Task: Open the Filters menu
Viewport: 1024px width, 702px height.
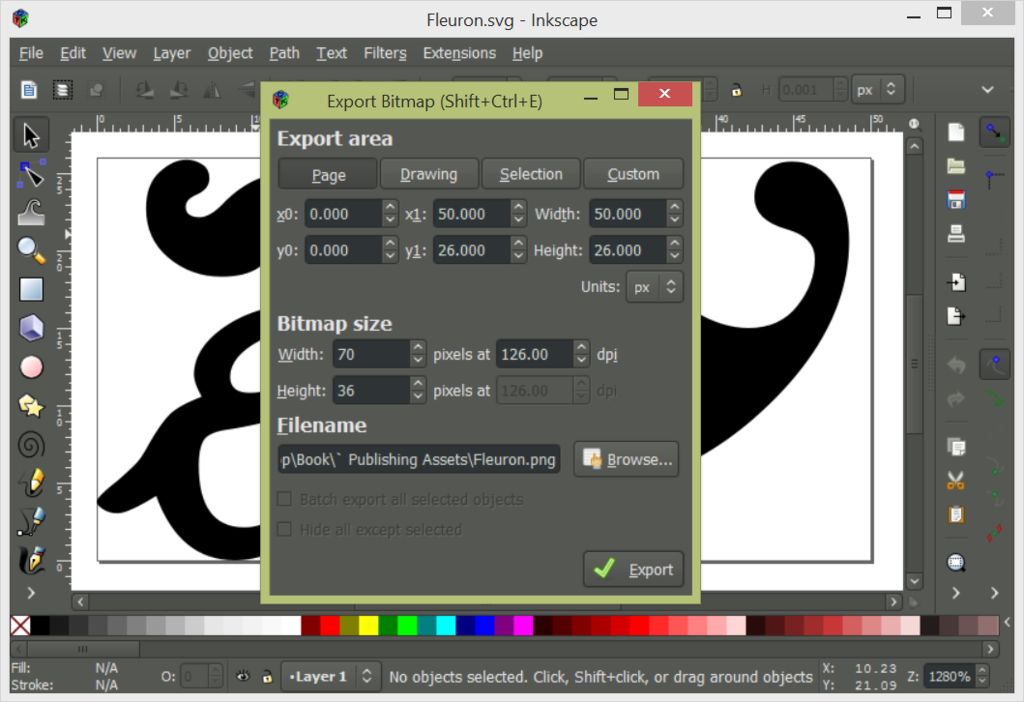Action: [385, 53]
